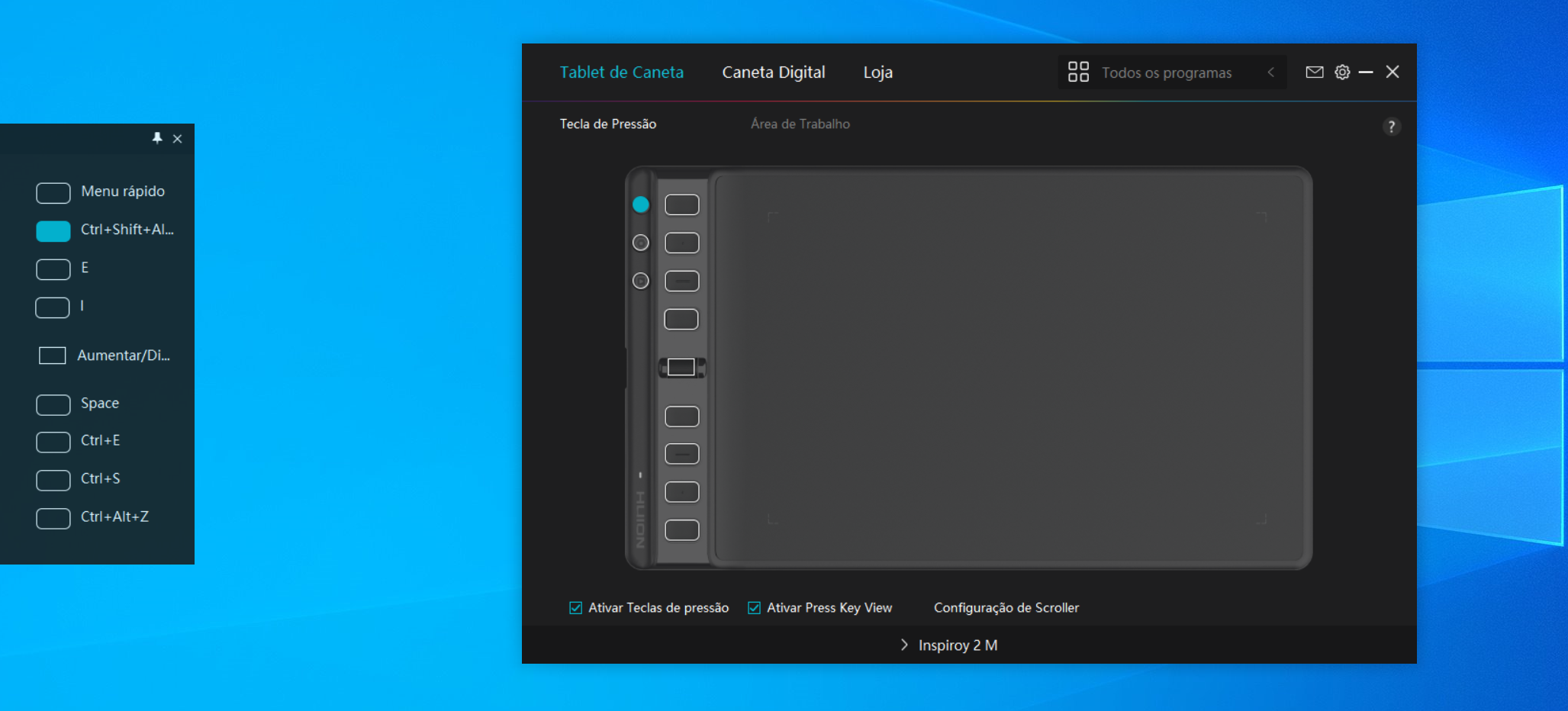
Task: Click the help question mark icon
Action: point(1391,127)
